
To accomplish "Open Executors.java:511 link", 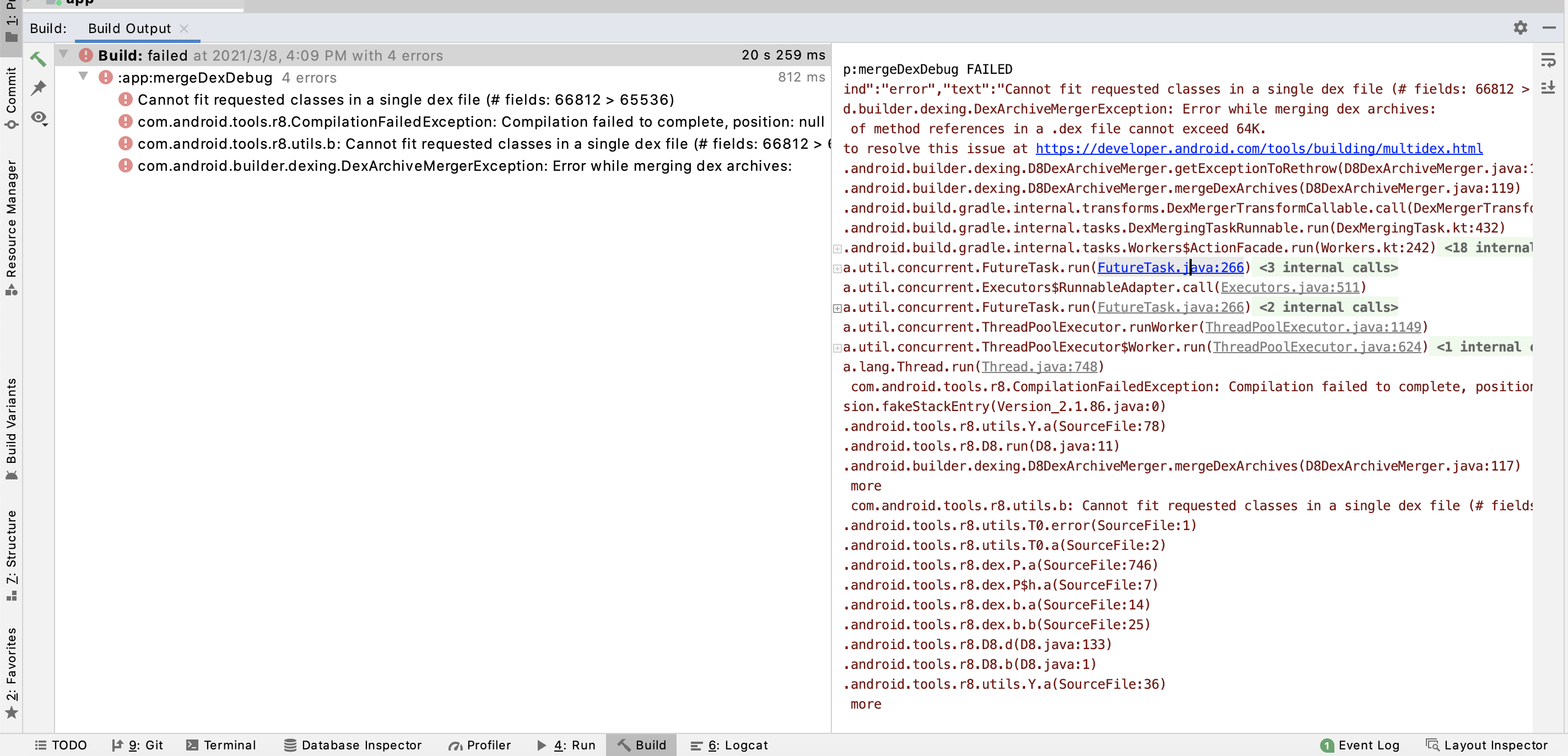I will click(x=1290, y=287).
